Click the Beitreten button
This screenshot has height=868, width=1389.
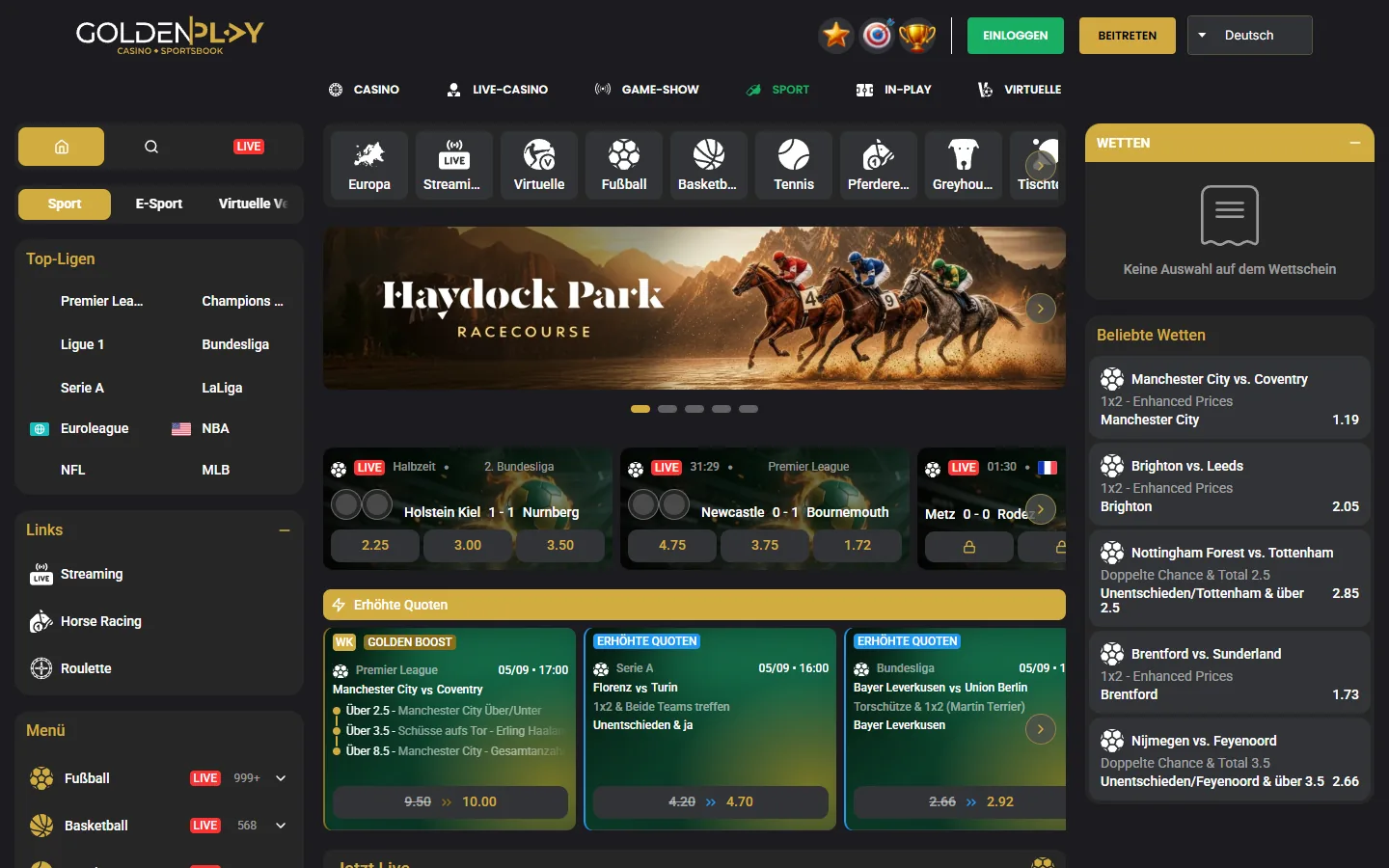1128,36
